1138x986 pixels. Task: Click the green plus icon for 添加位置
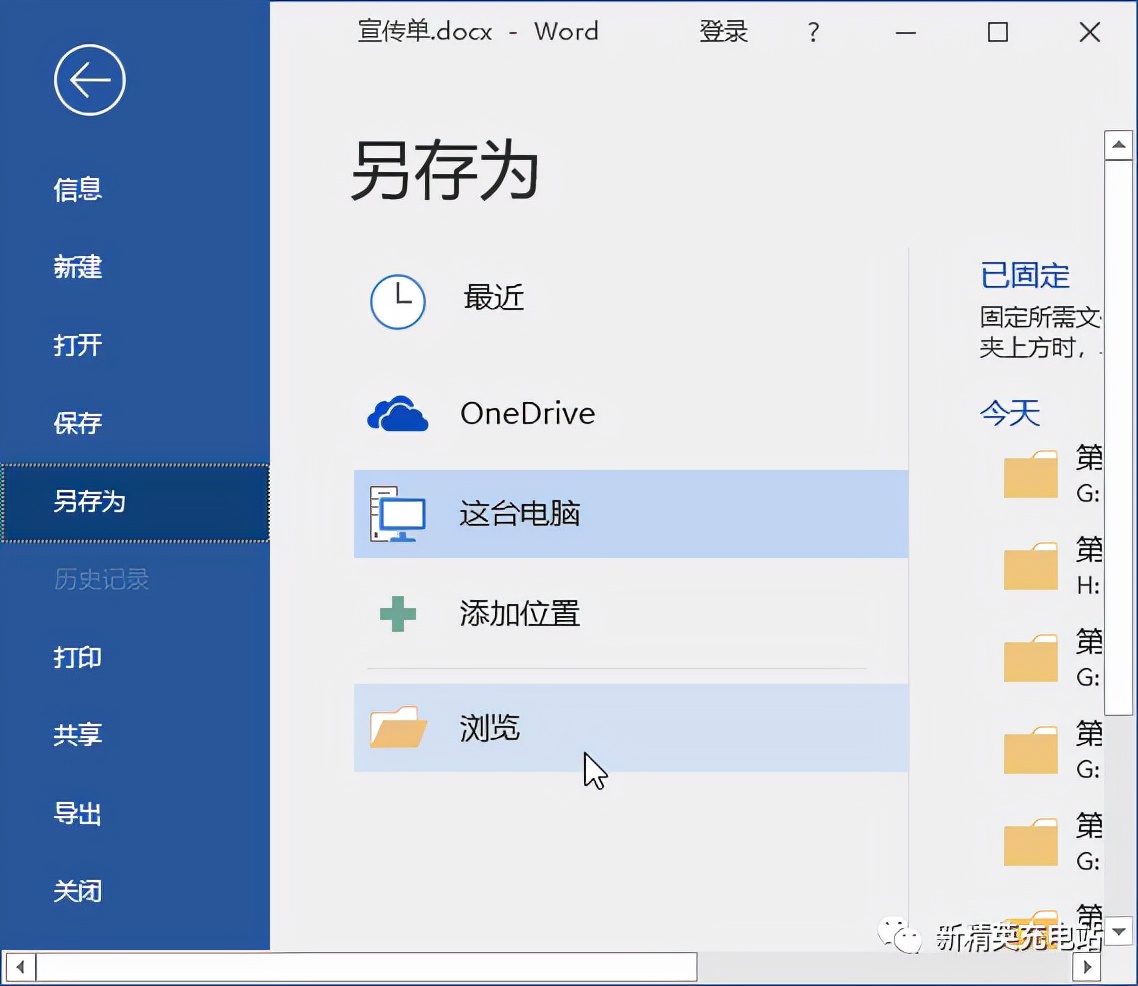click(x=397, y=613)
